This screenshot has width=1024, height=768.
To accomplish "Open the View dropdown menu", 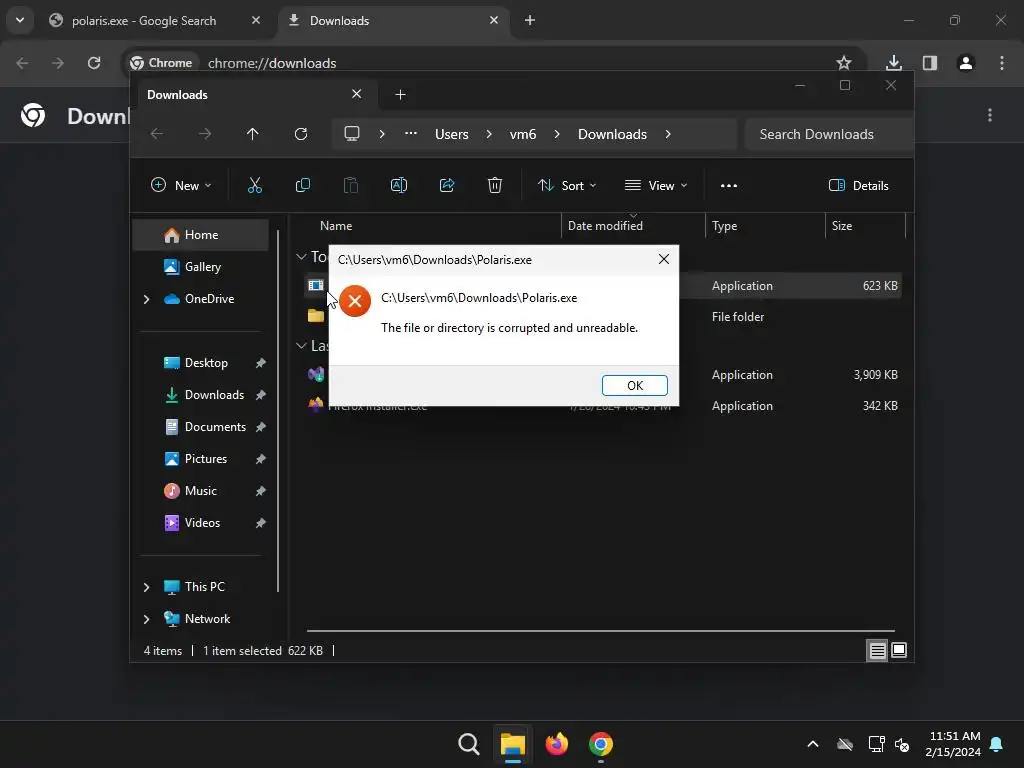I will (x=656, y=185).
